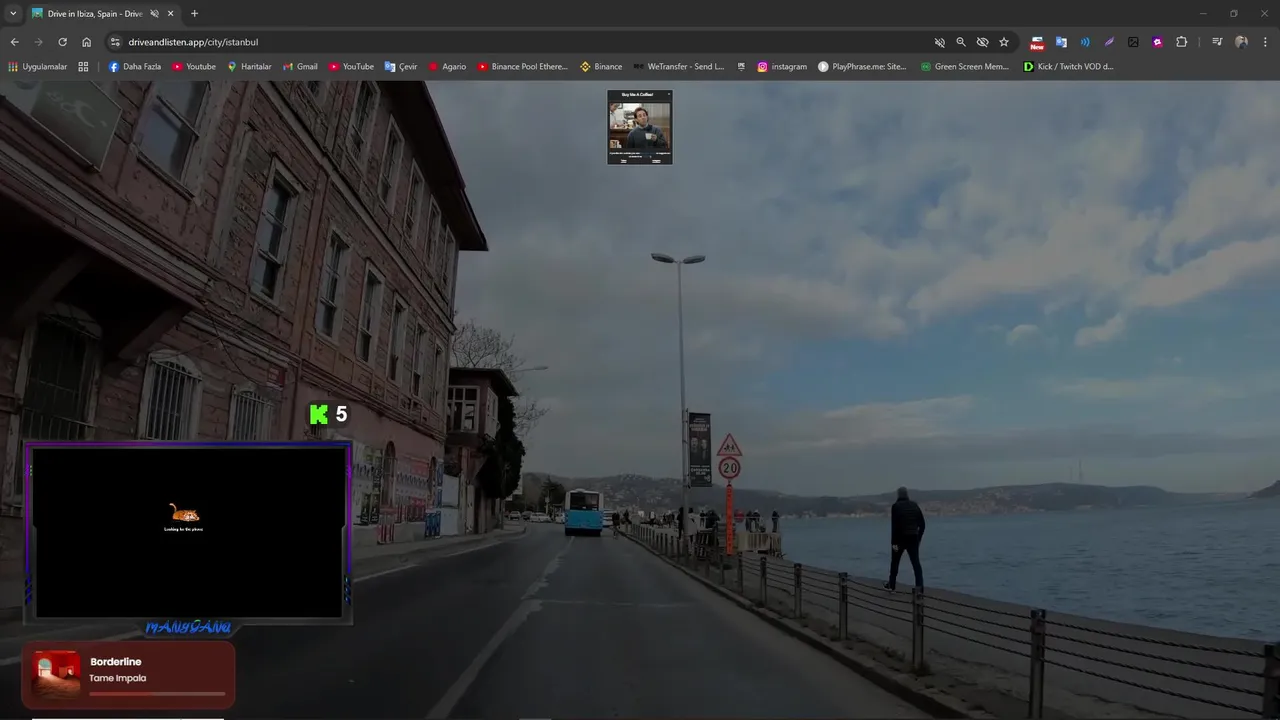This screenshot has height=720, width=1280.
Task: Click the black webcam overlay panel
Action: coord(188,532)
